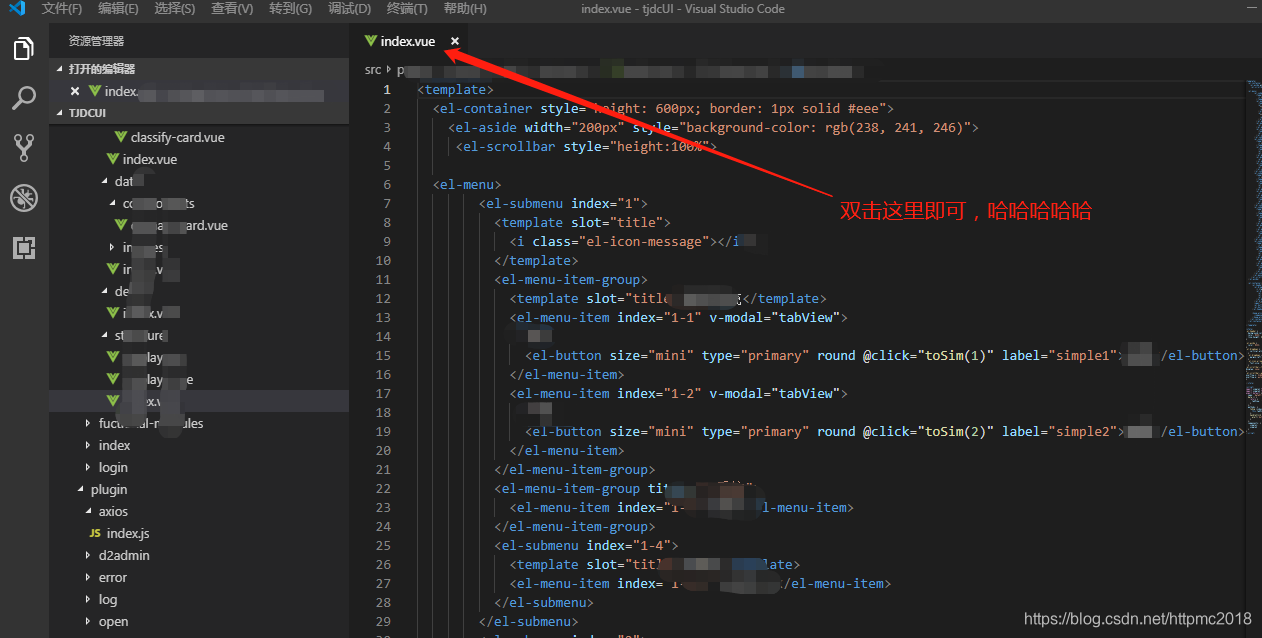The image size is (1262, 638).
Task: Click the toSim(2) click handler text
Action: coord(955,431)
